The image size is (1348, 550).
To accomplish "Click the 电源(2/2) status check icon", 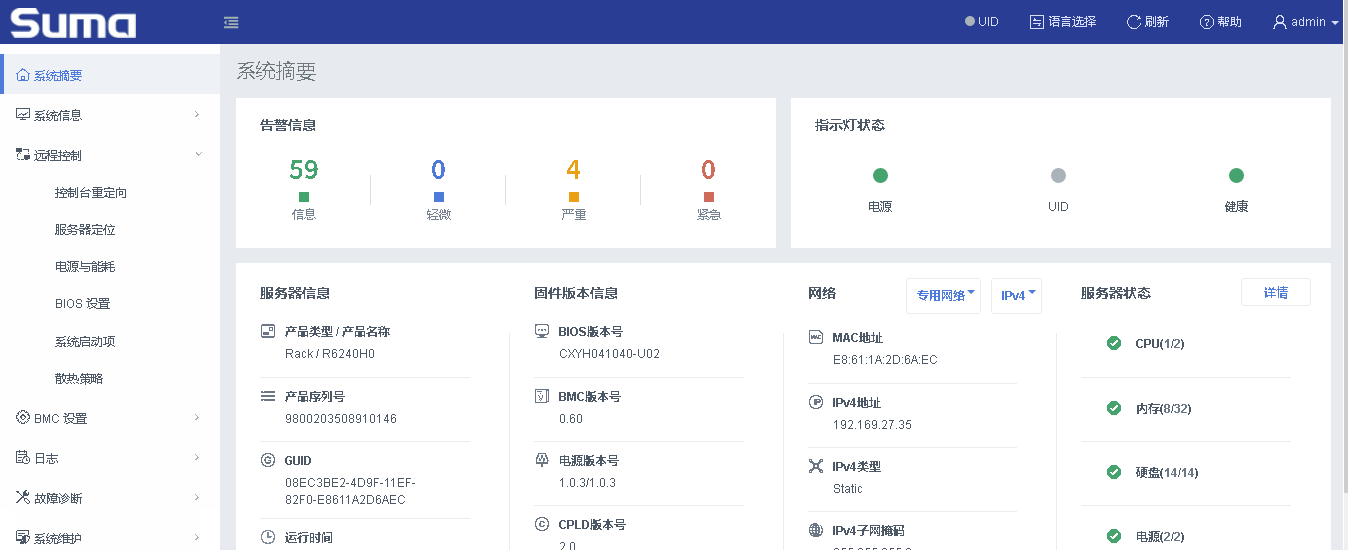I will tap(1113, 536).
